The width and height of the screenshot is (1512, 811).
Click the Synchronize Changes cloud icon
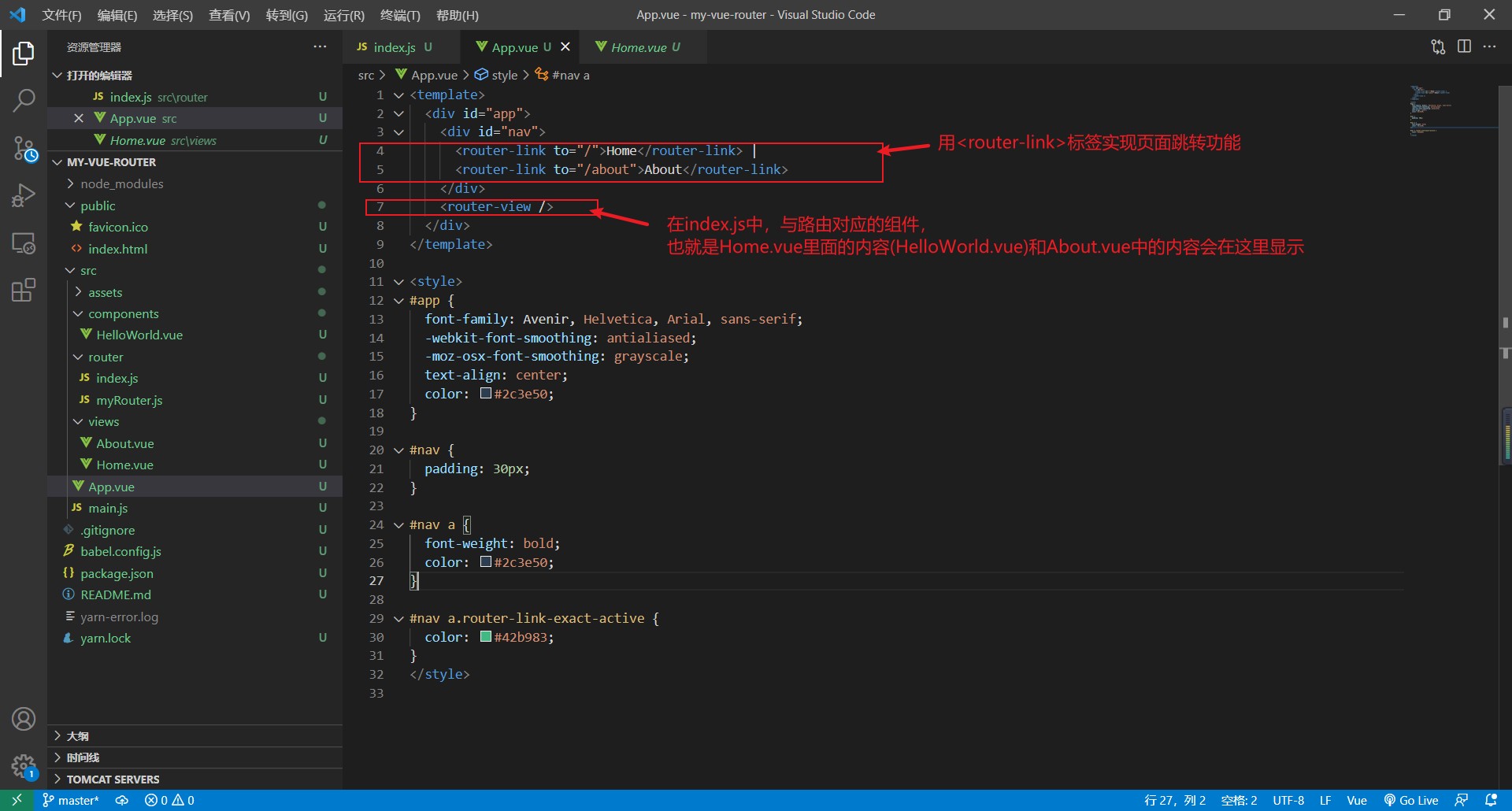122,800
